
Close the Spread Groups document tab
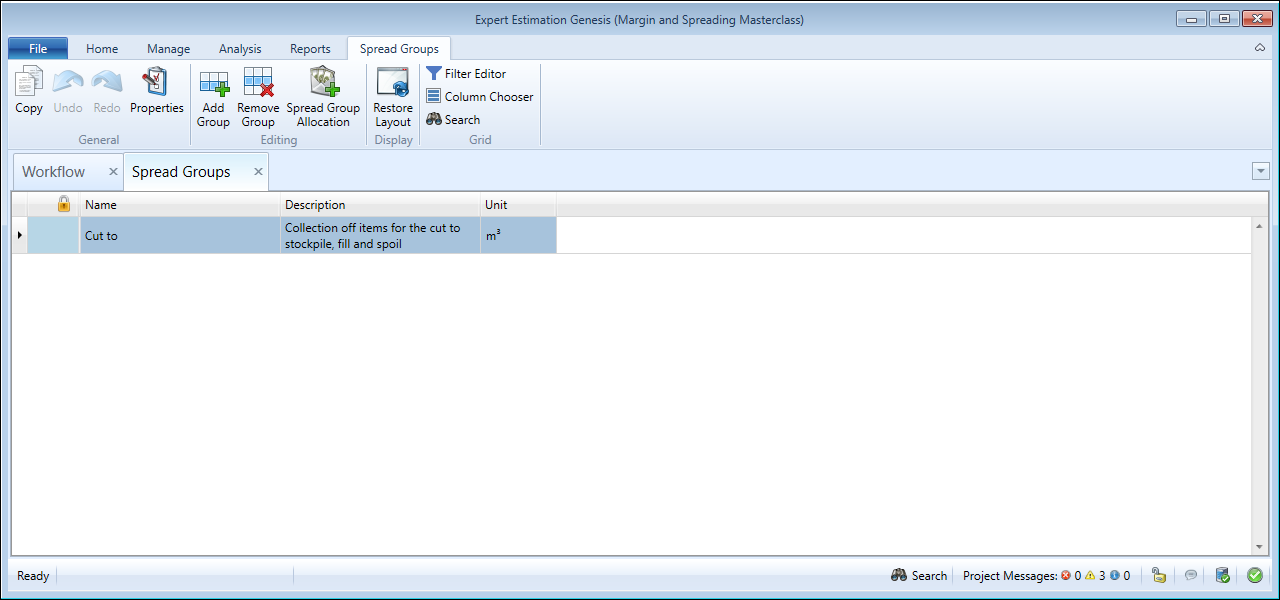(x=258, y=172)
